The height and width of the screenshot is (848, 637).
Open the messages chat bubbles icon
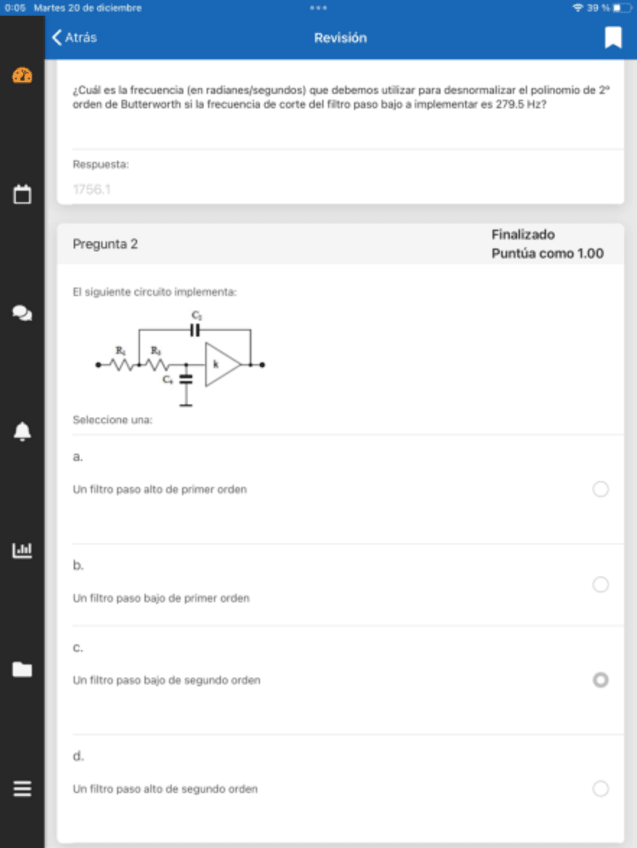[22, 313]
